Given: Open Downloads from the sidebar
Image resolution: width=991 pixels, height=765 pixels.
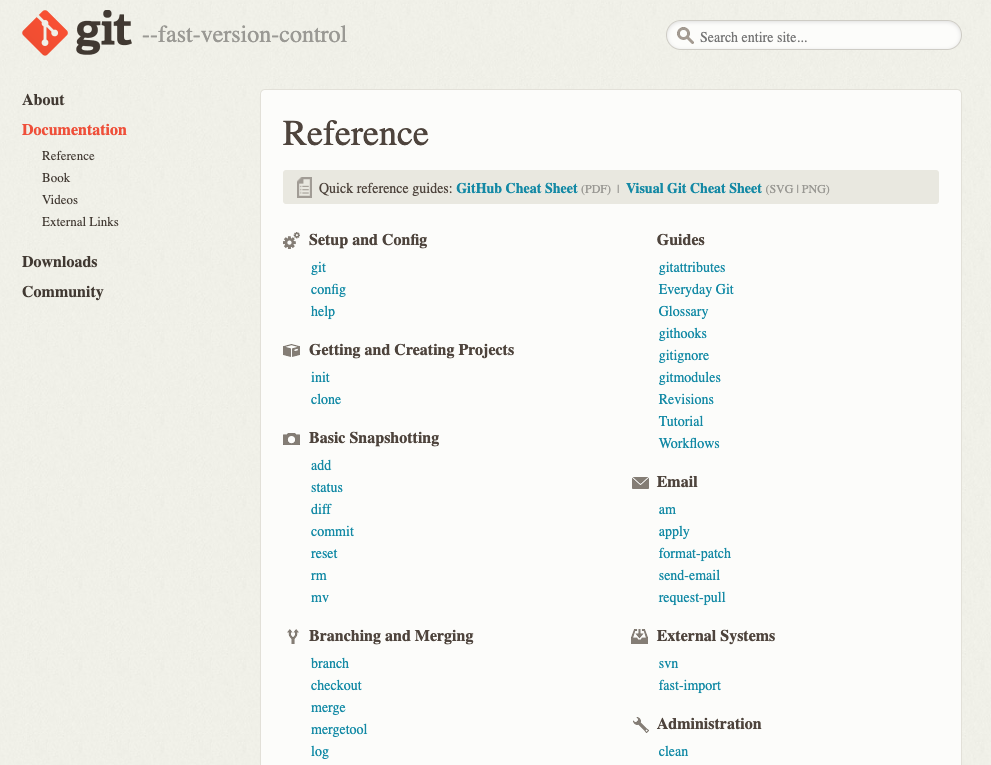Looking at the screenshot, I should click(59, 262).
